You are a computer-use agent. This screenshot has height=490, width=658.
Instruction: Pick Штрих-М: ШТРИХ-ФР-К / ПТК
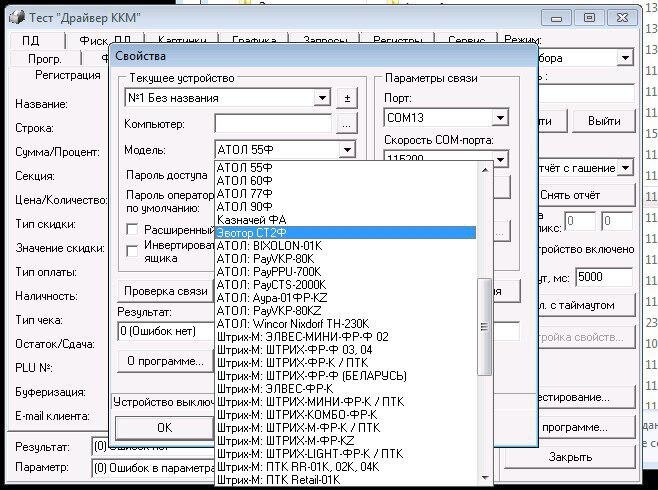(346, 363)
